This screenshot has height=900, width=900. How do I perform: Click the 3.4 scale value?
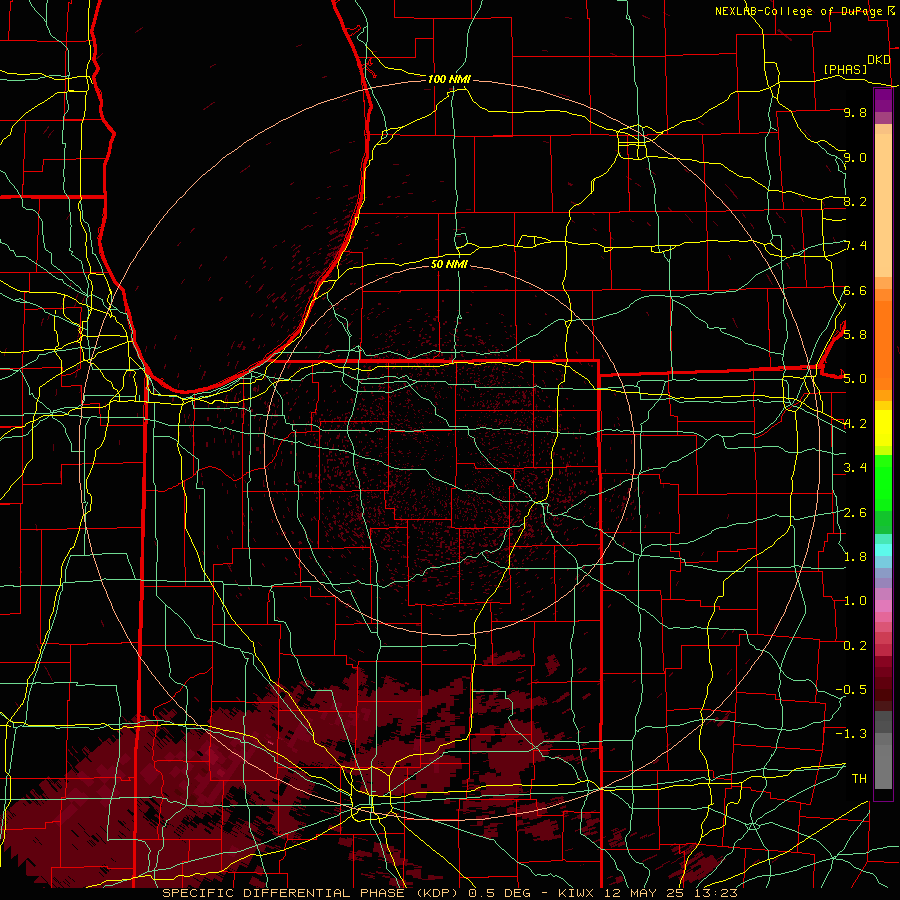(x=855, y=468)
